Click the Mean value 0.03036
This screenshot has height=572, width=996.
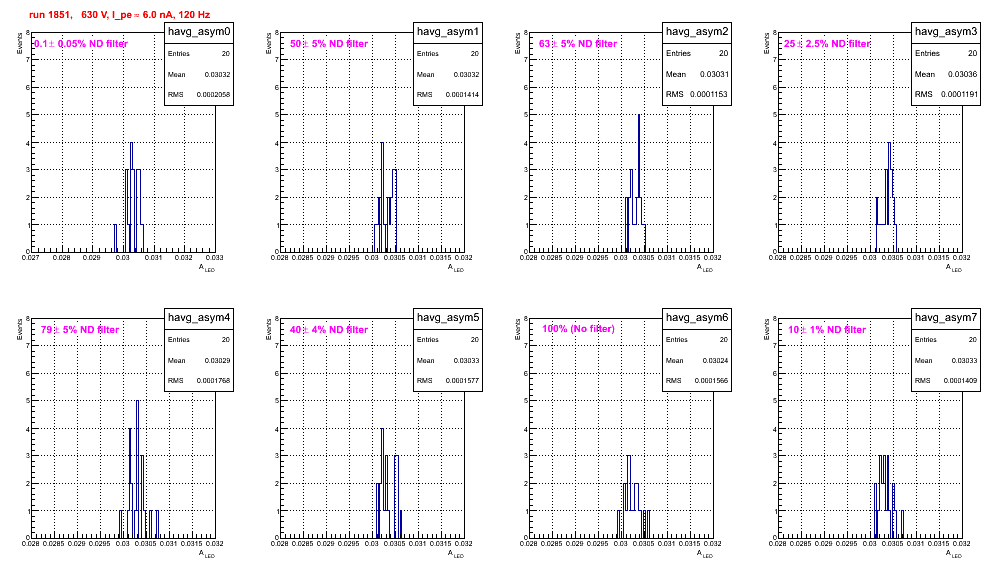click(x=963, y=74)
